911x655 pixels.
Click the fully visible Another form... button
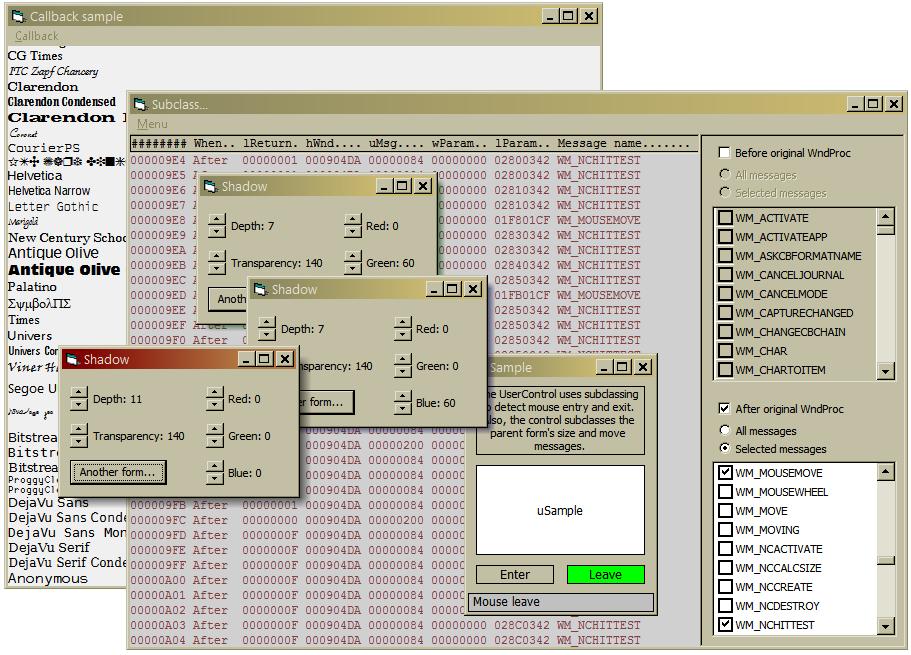click(x=117, y=472)
